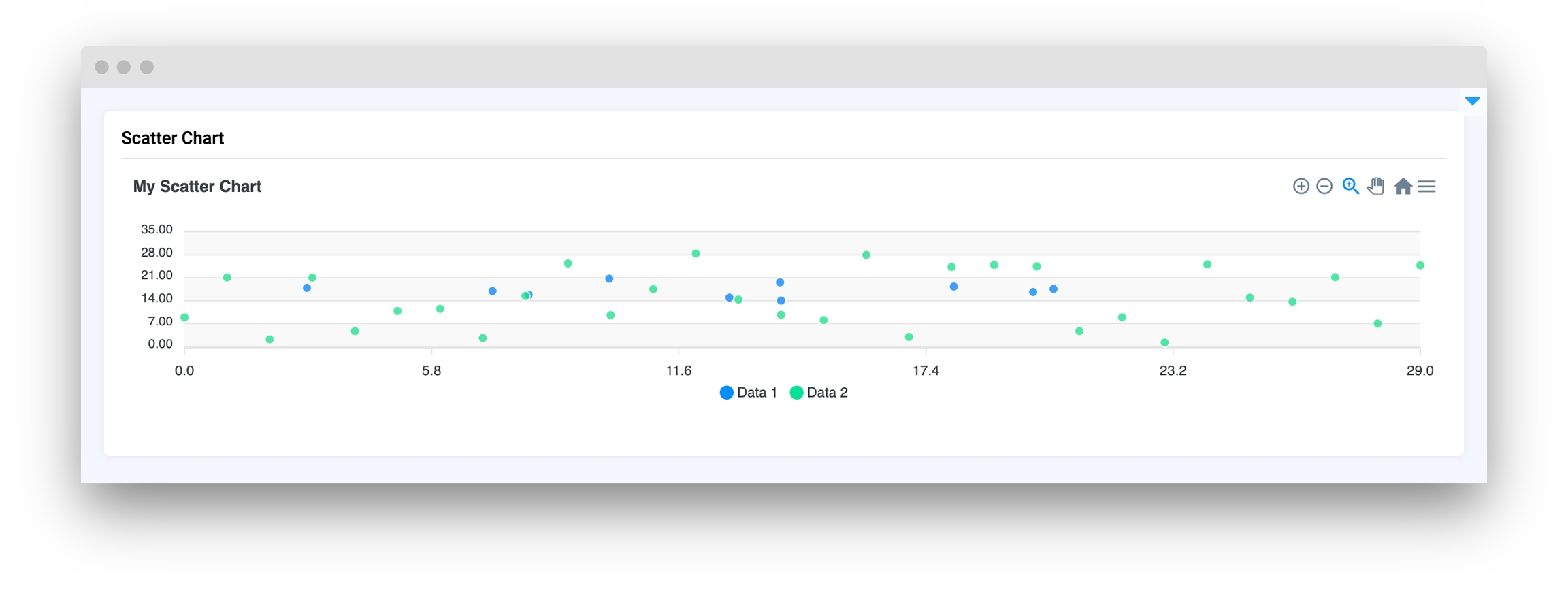The width and height of the screenshot is (1568, 599).
Task: Open the chart hamburger menu
Action: tap(1426, 187)
